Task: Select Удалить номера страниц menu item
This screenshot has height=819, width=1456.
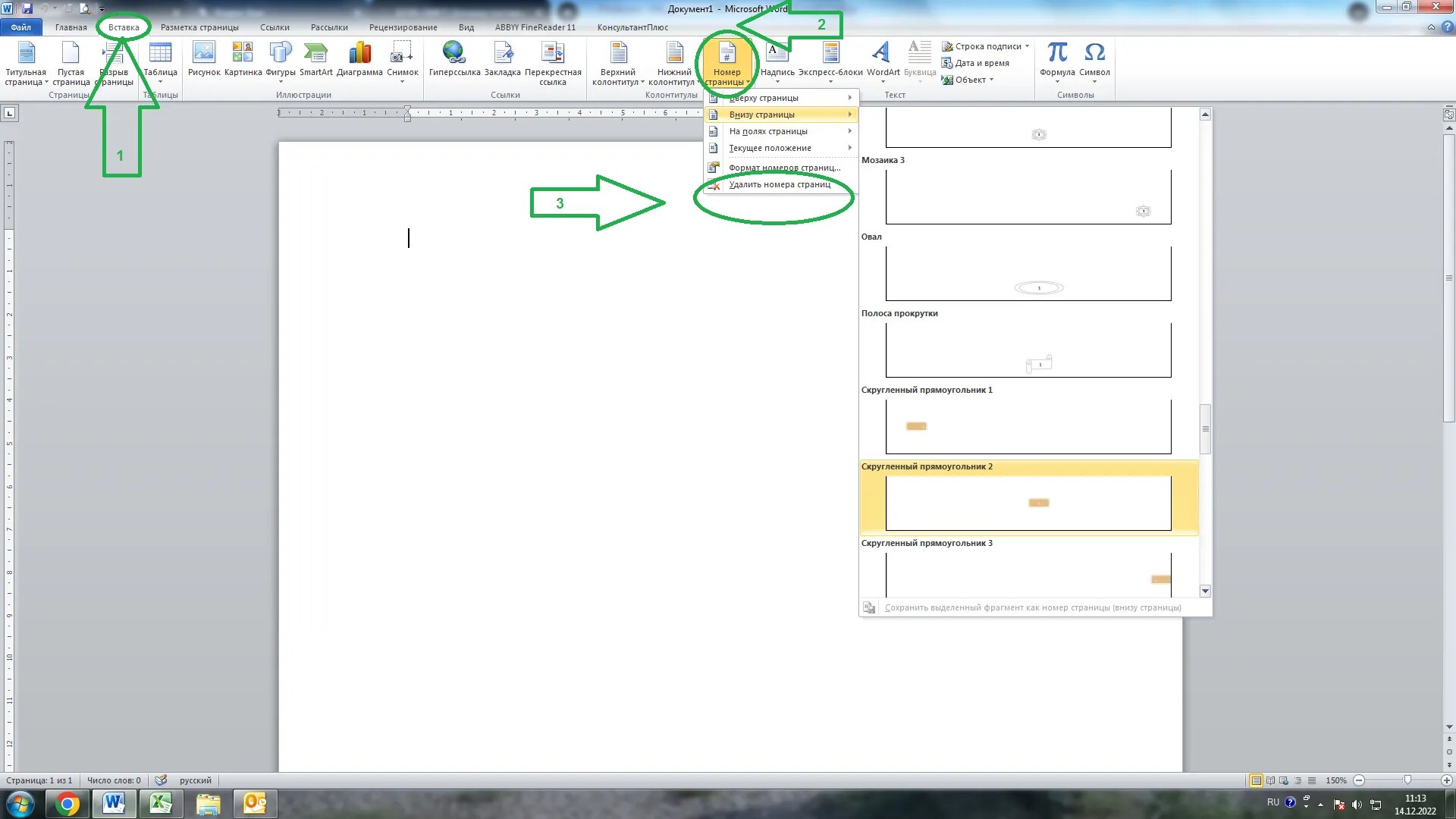Action: (x=779, y=184)
